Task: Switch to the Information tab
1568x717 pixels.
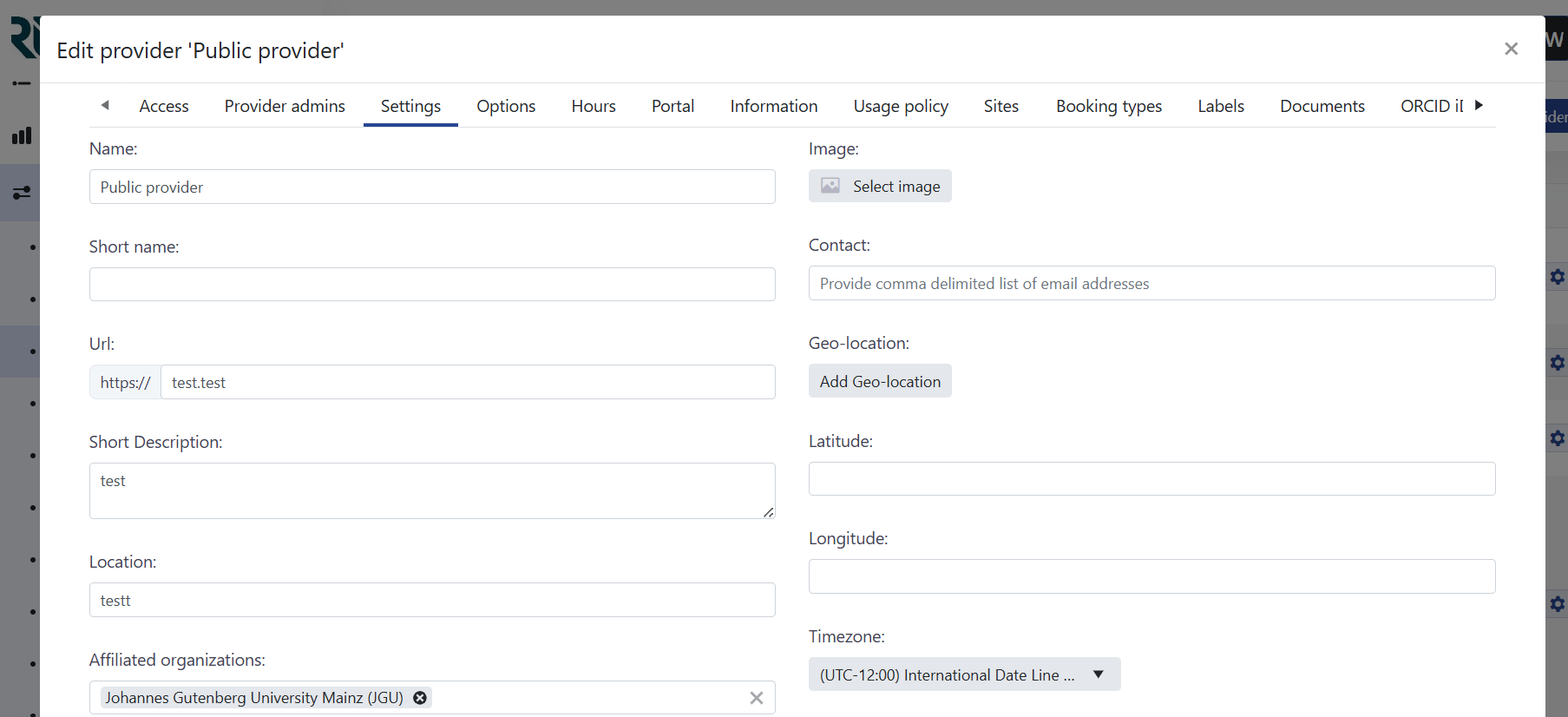Action: (774, 106)
